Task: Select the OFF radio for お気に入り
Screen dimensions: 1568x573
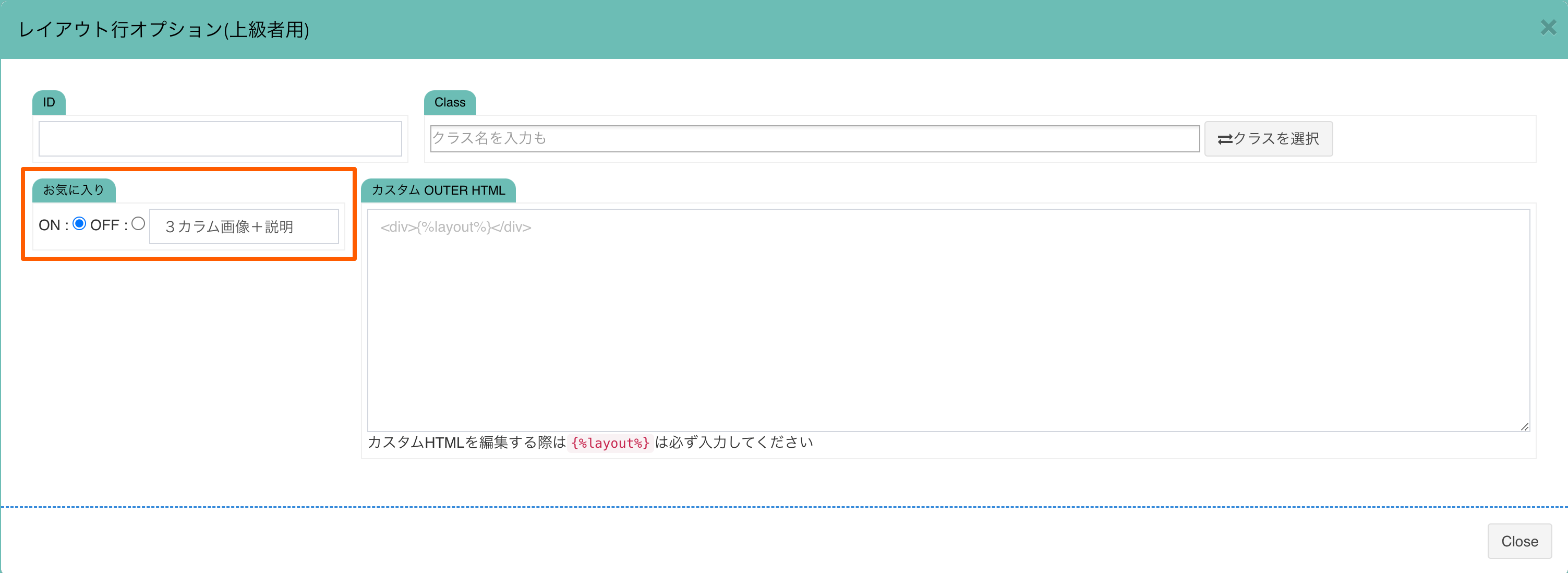Action: coord(138,223)
